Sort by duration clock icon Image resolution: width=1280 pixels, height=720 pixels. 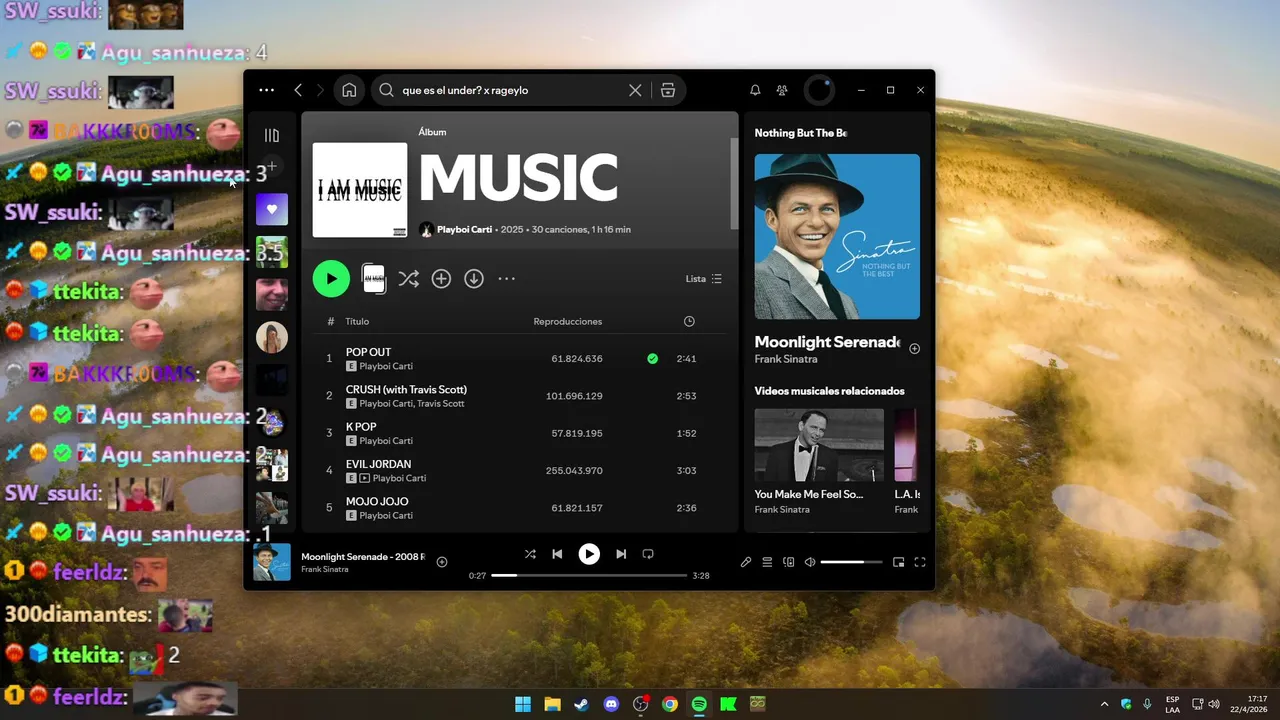click(x=689, y=322)
